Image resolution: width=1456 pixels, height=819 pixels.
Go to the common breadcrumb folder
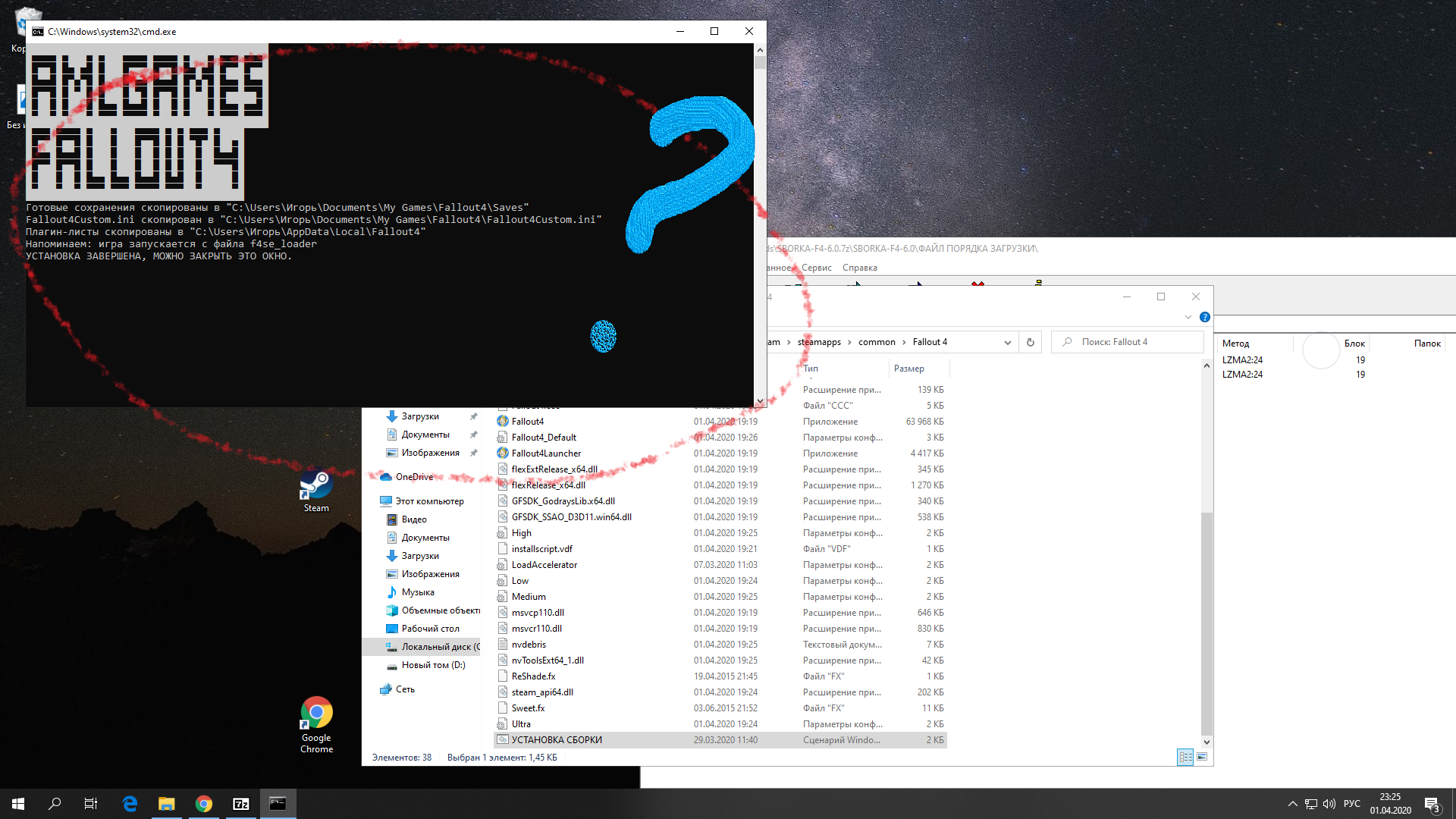point(877,342)
